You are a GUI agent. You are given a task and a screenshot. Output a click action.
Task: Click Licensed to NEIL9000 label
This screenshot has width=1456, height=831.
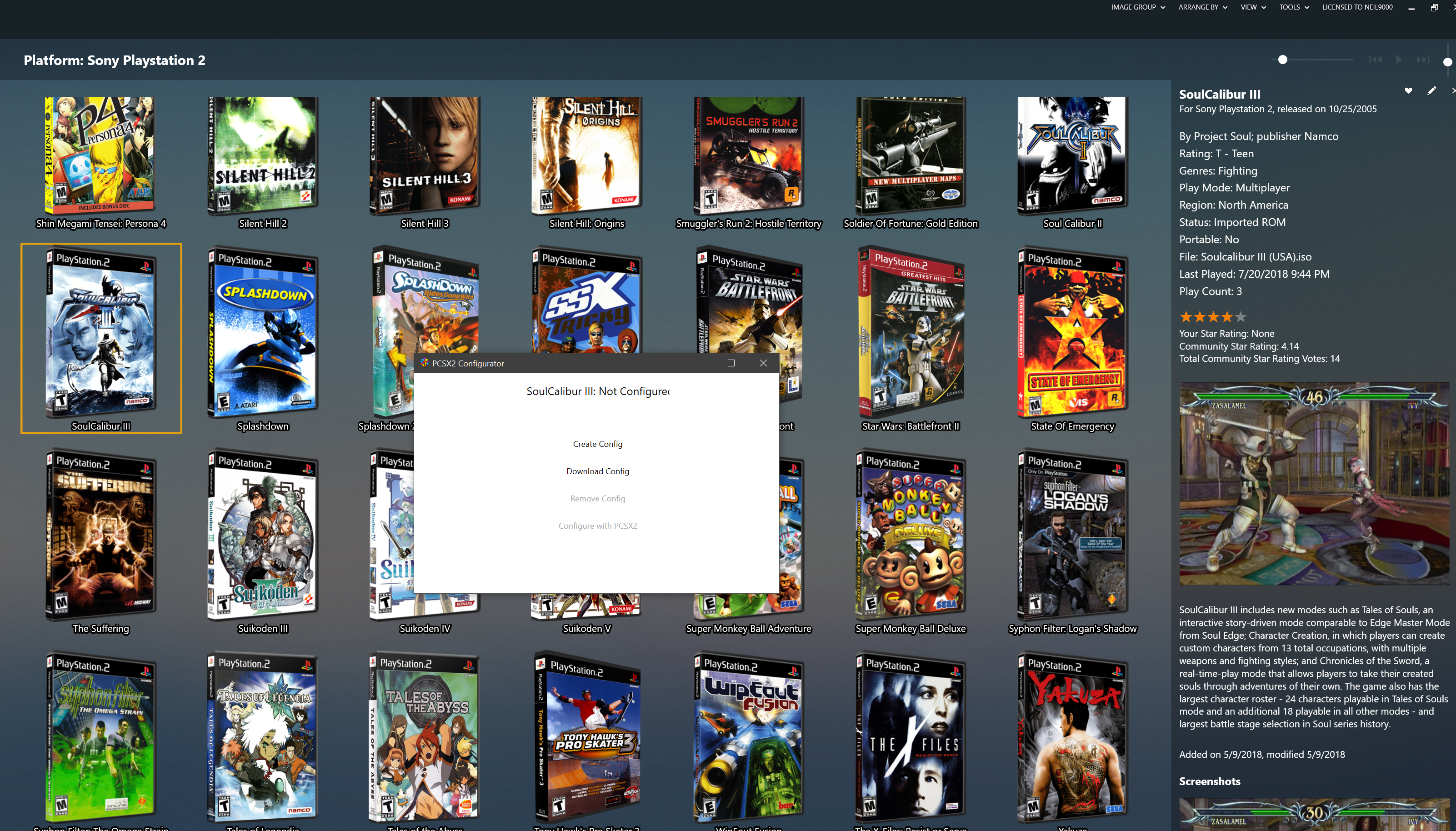point(1357,7)
